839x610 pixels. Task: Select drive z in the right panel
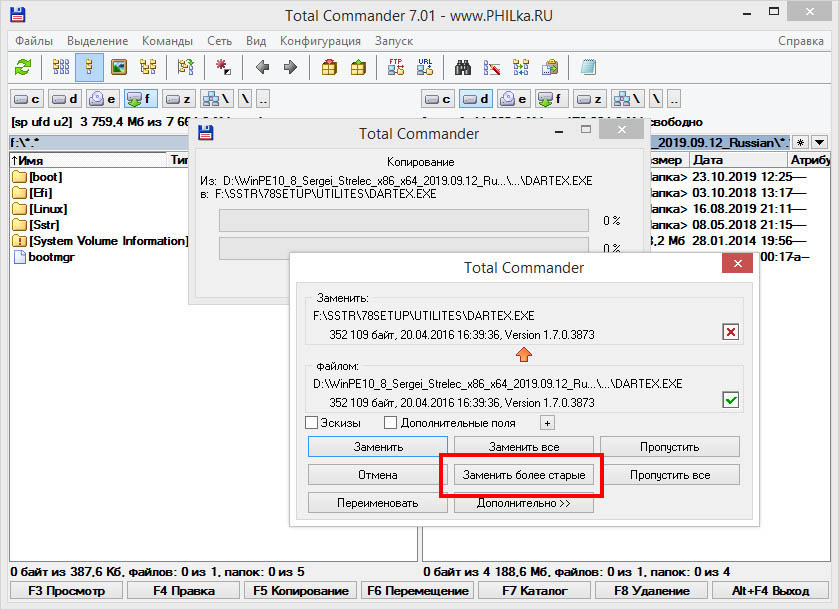click(x=590, y=99)
